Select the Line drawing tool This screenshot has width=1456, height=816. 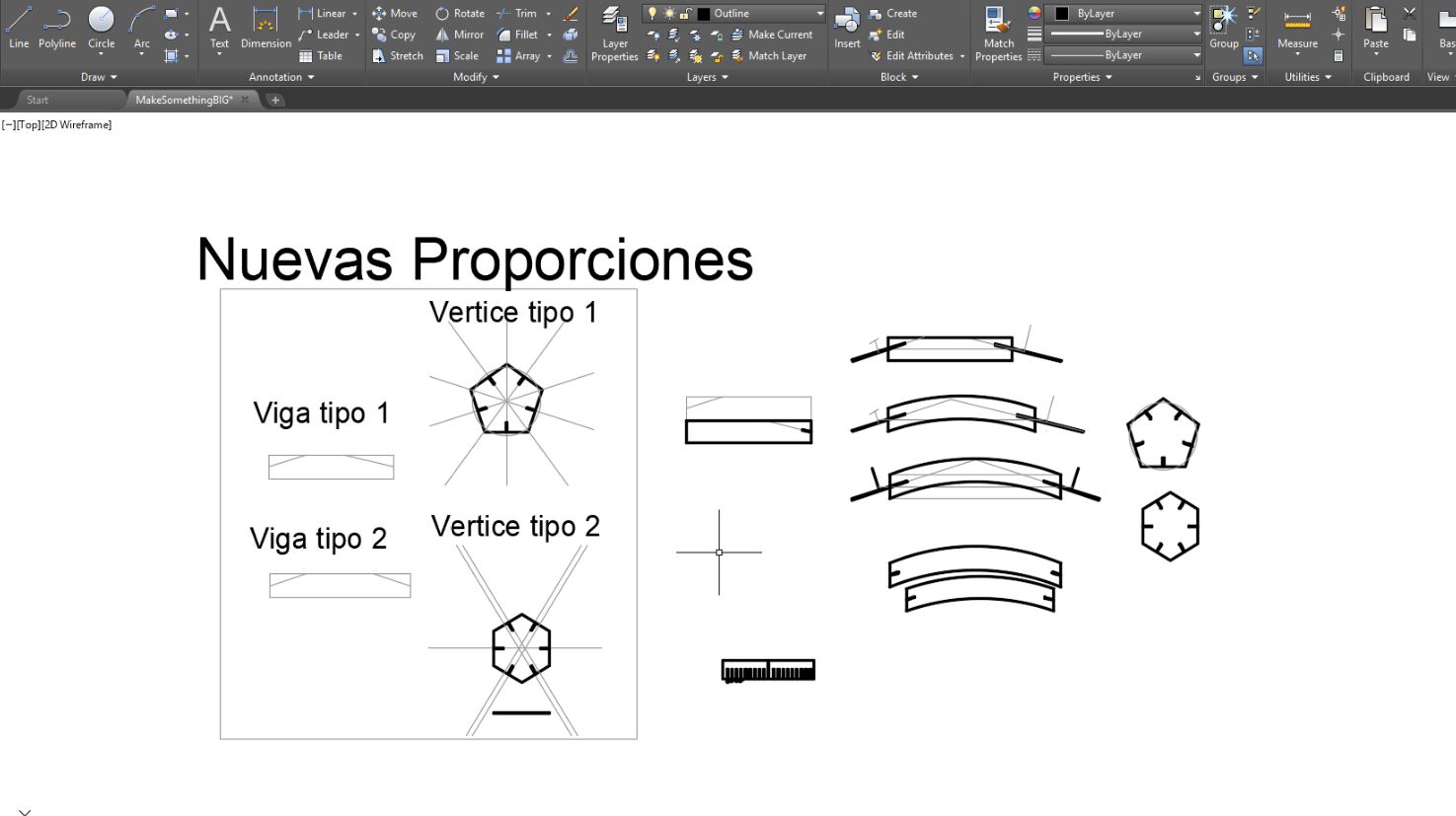(19, 28)
